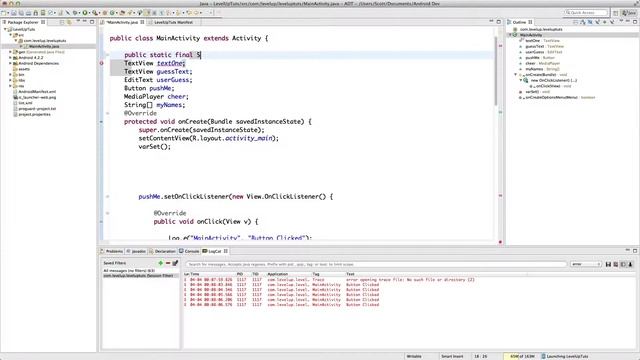Expand the res folder node
Viewport: 640px width, 360px height.
[10, 86]
